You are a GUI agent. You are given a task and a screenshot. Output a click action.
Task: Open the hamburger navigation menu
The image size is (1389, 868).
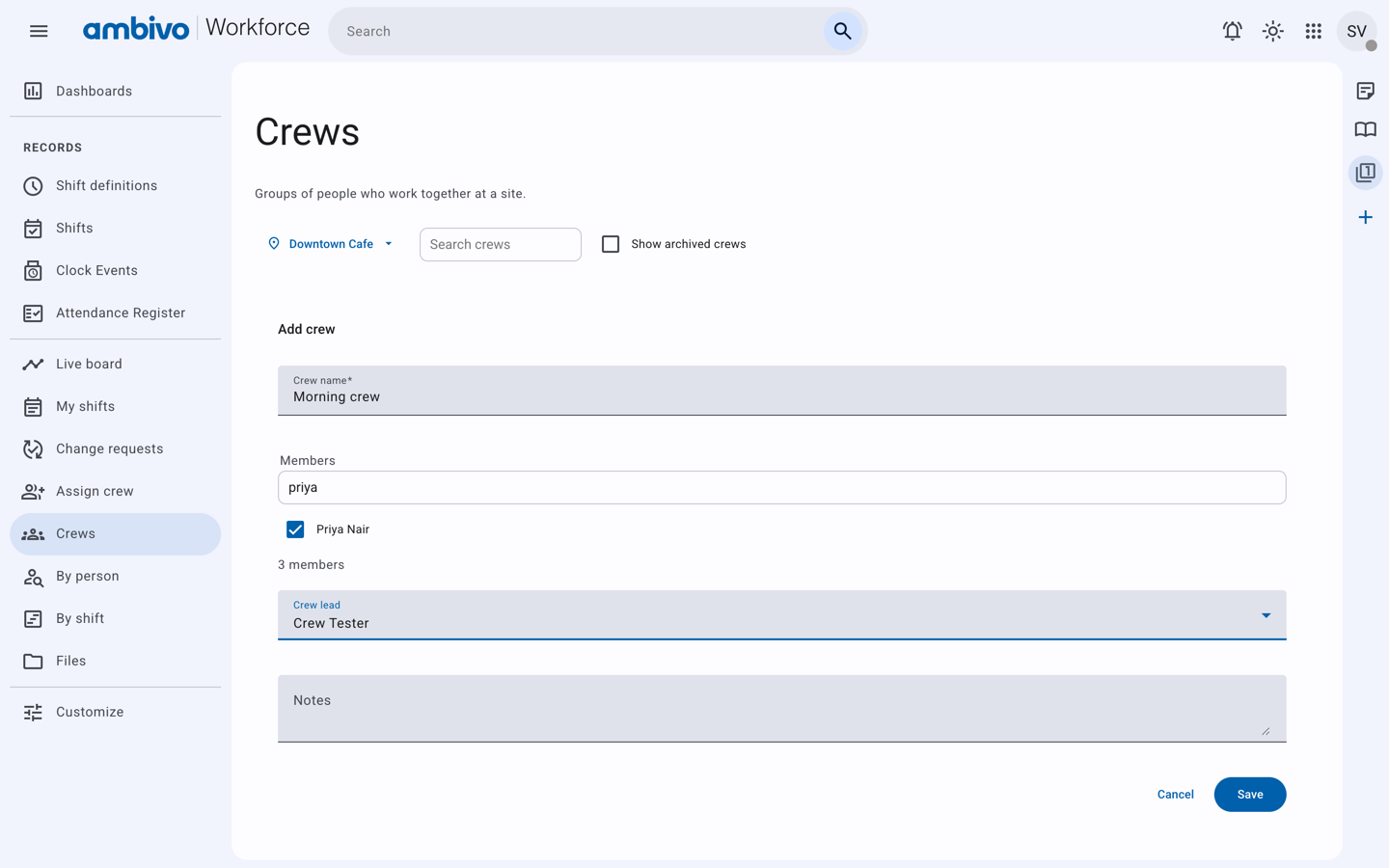point(39,31)
